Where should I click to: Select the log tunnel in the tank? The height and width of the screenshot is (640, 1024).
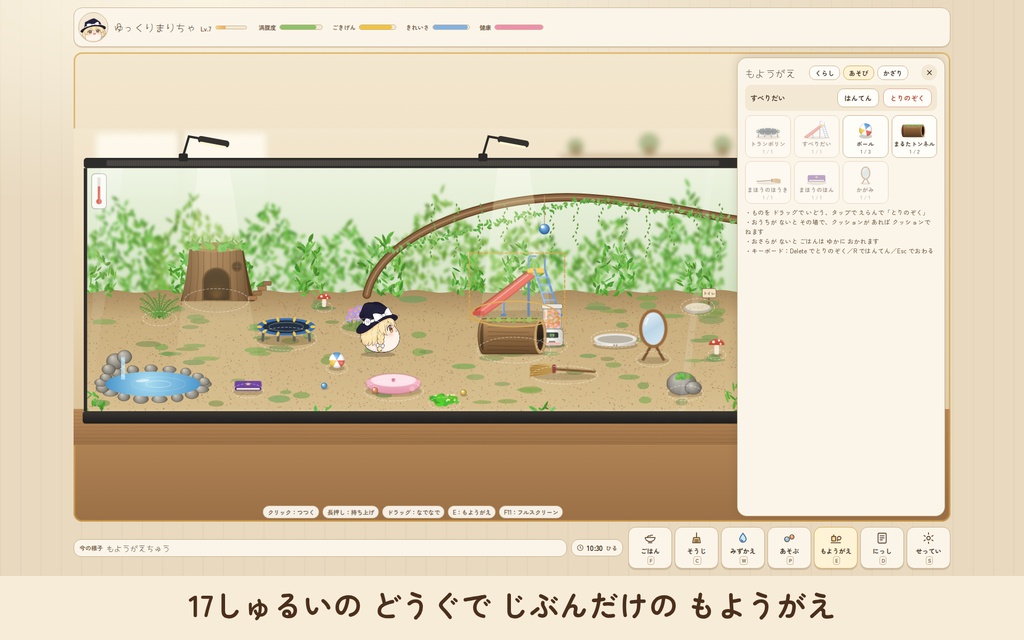pyautogui.click(x=511, y=337)
